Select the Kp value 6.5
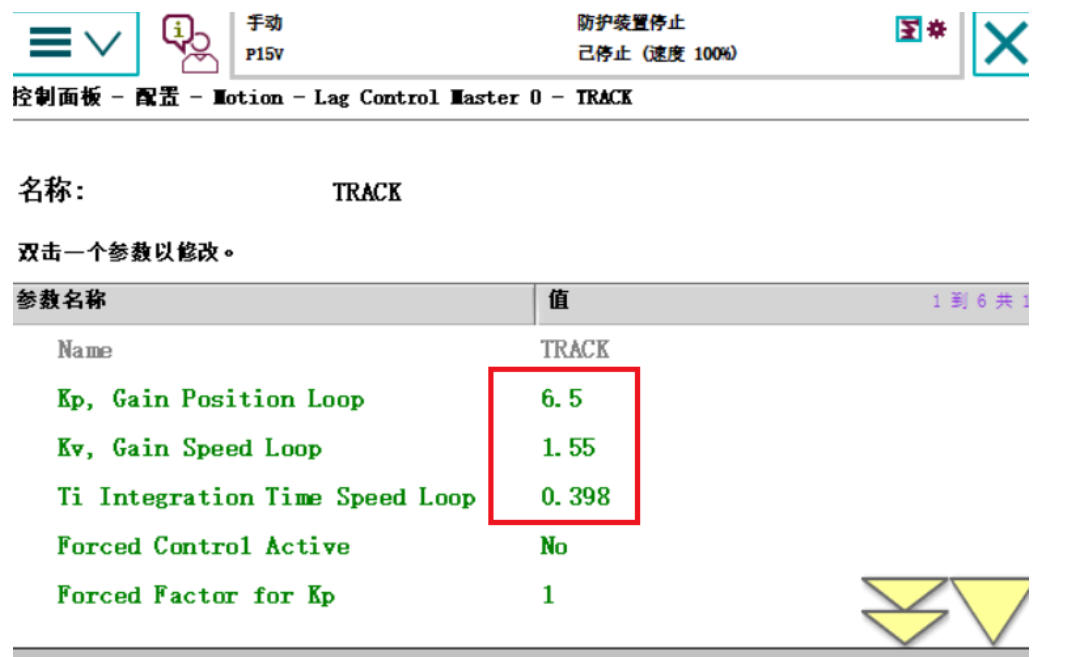The image size is (1074, 657). point(561,399)
